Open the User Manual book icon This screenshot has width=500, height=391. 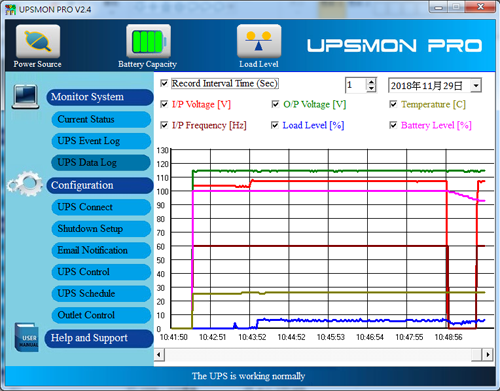(26, 337)
